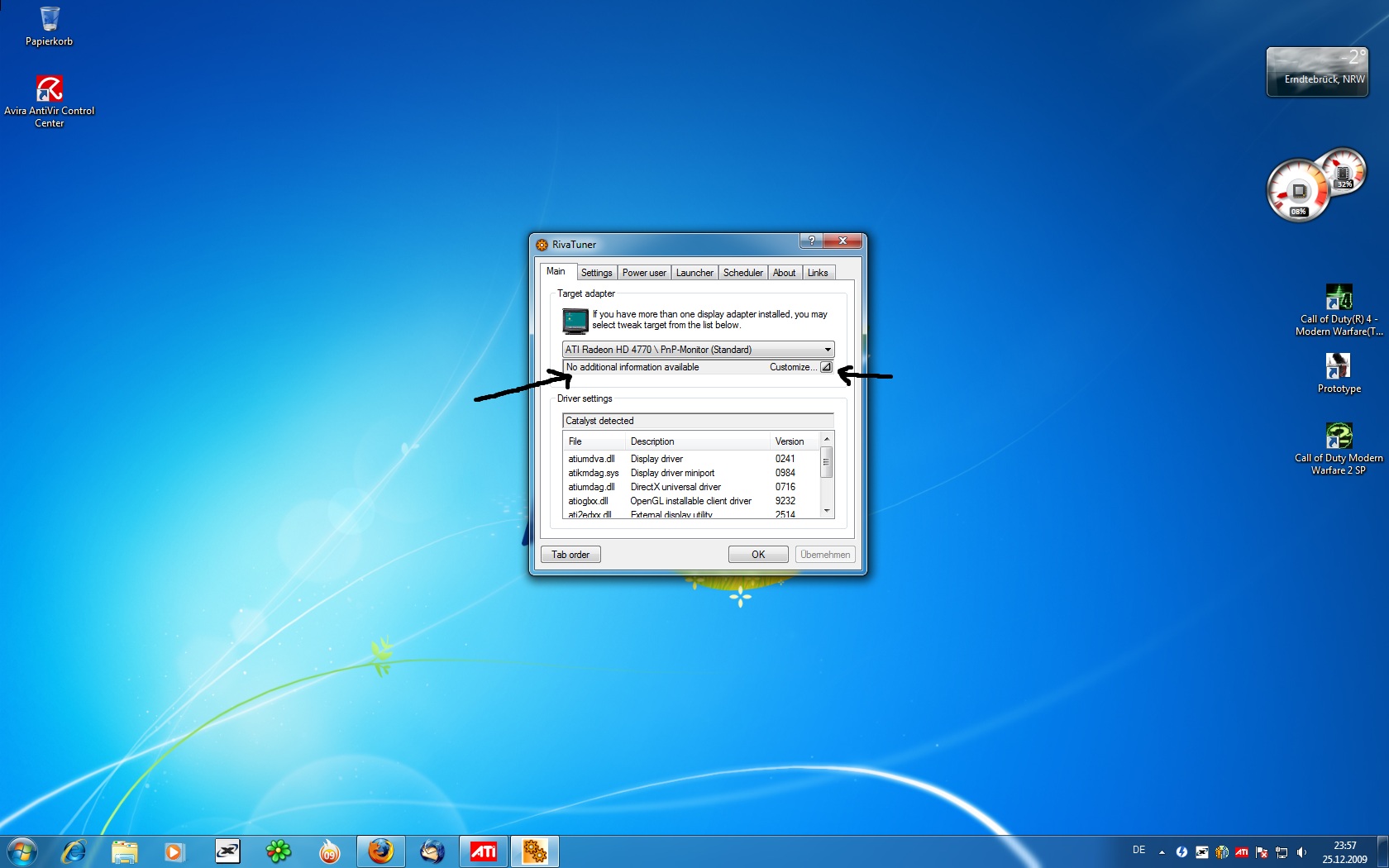
Task: Click the Catalyst detected text field
Action: 699,421
